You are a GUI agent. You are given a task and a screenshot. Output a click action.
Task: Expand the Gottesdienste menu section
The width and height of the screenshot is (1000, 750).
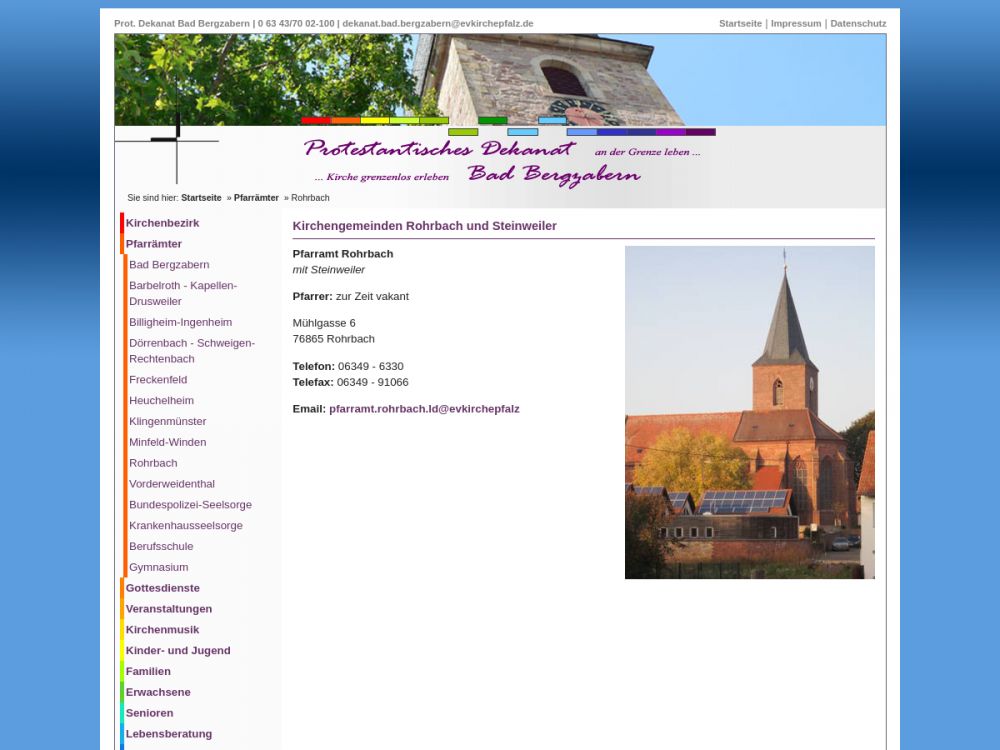pyautogui.click(x=162, y=588)
